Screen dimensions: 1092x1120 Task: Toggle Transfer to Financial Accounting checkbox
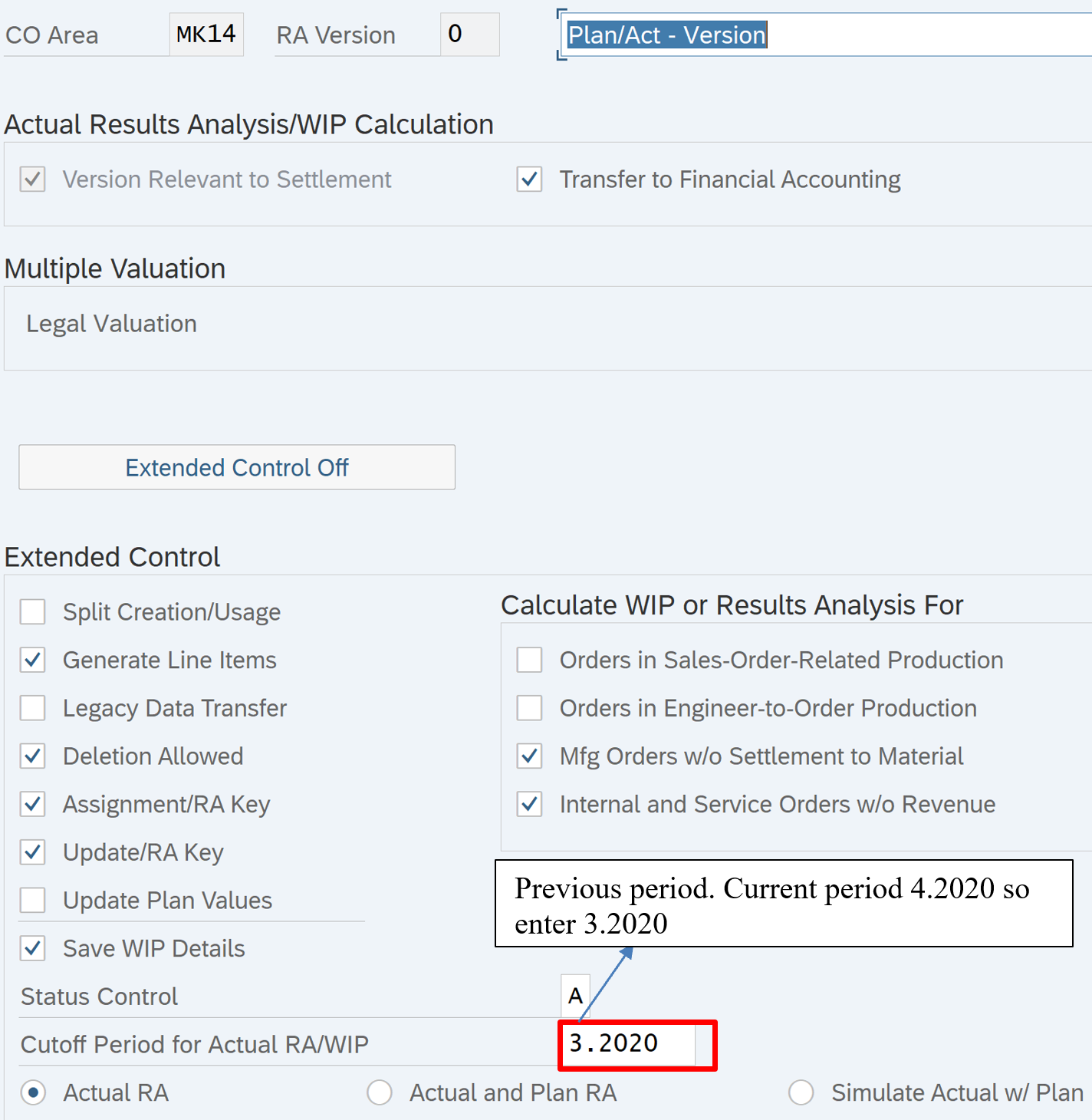pos(529,180)
